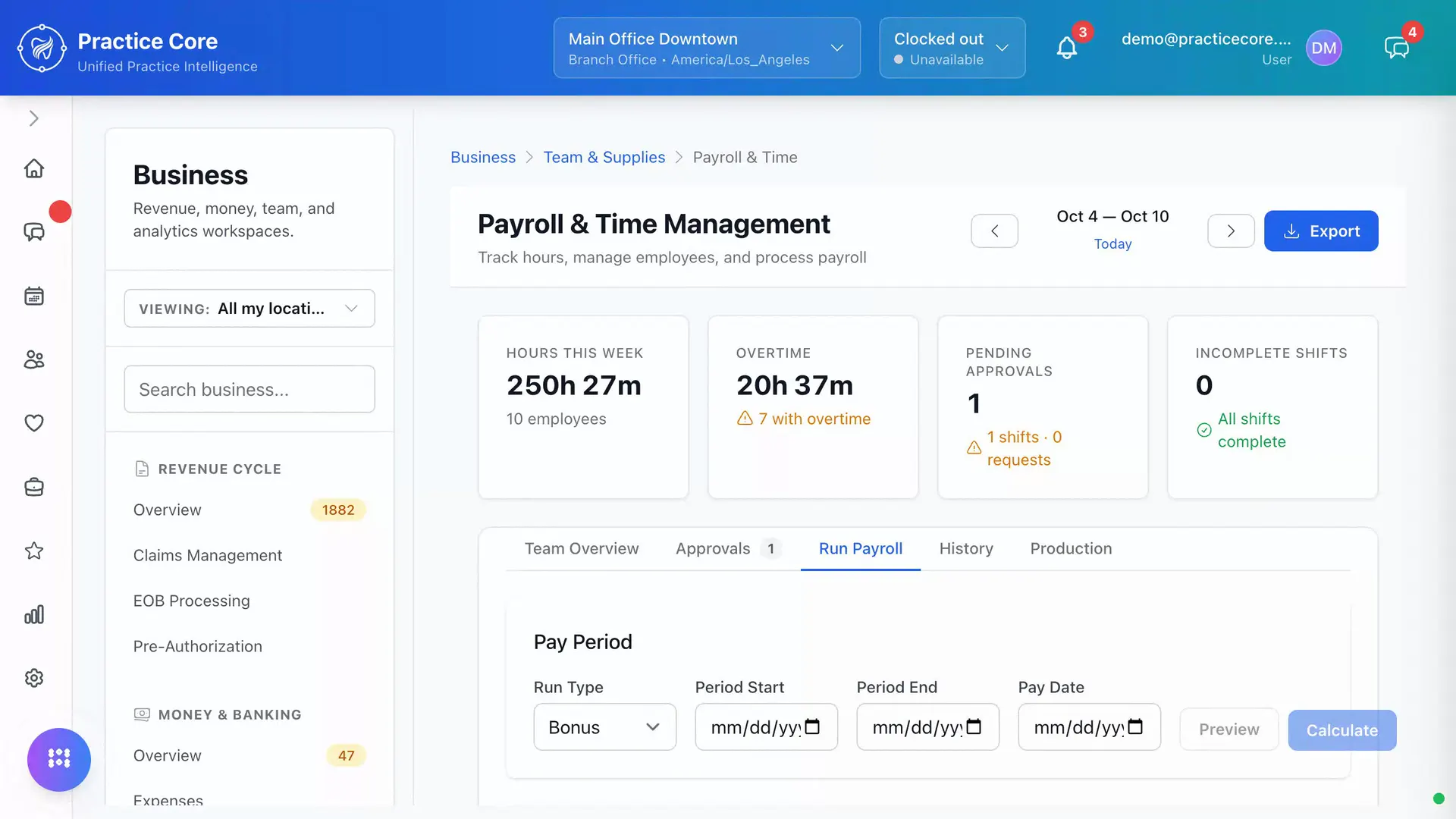Open EOB Processing in sidebar

pyautogui.click(x=192, y=601)
